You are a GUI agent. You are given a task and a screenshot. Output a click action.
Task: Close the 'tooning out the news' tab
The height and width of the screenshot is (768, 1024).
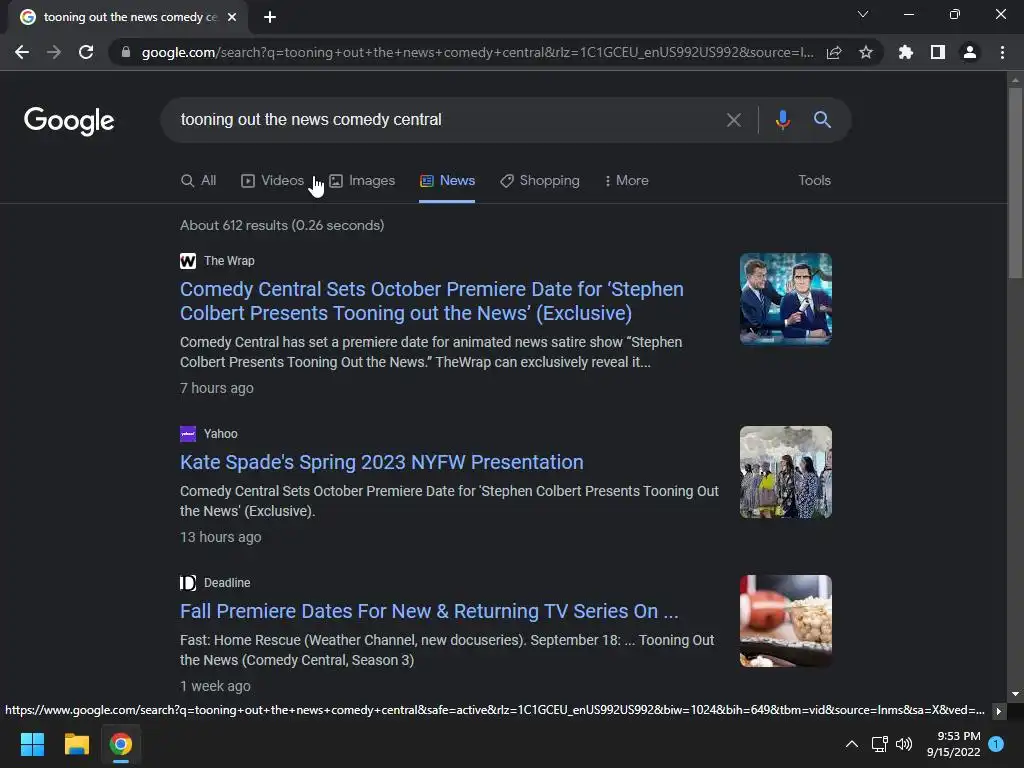point(232,17)
